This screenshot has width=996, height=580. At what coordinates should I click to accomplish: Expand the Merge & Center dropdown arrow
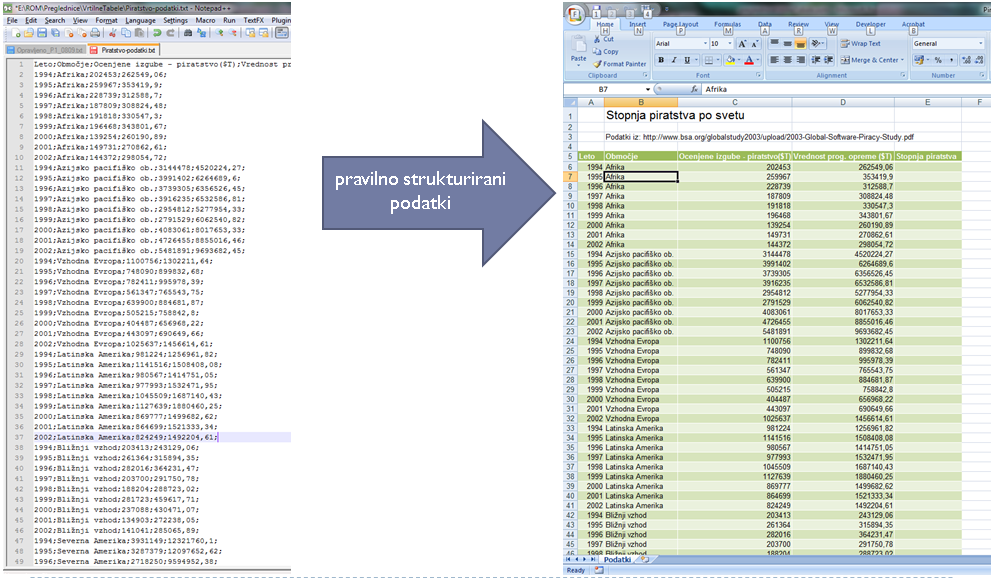click(x=902, y=60)
